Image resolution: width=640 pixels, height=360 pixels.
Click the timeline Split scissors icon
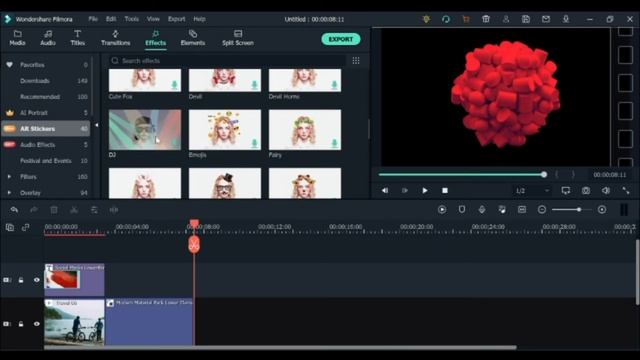click(74, 210)
